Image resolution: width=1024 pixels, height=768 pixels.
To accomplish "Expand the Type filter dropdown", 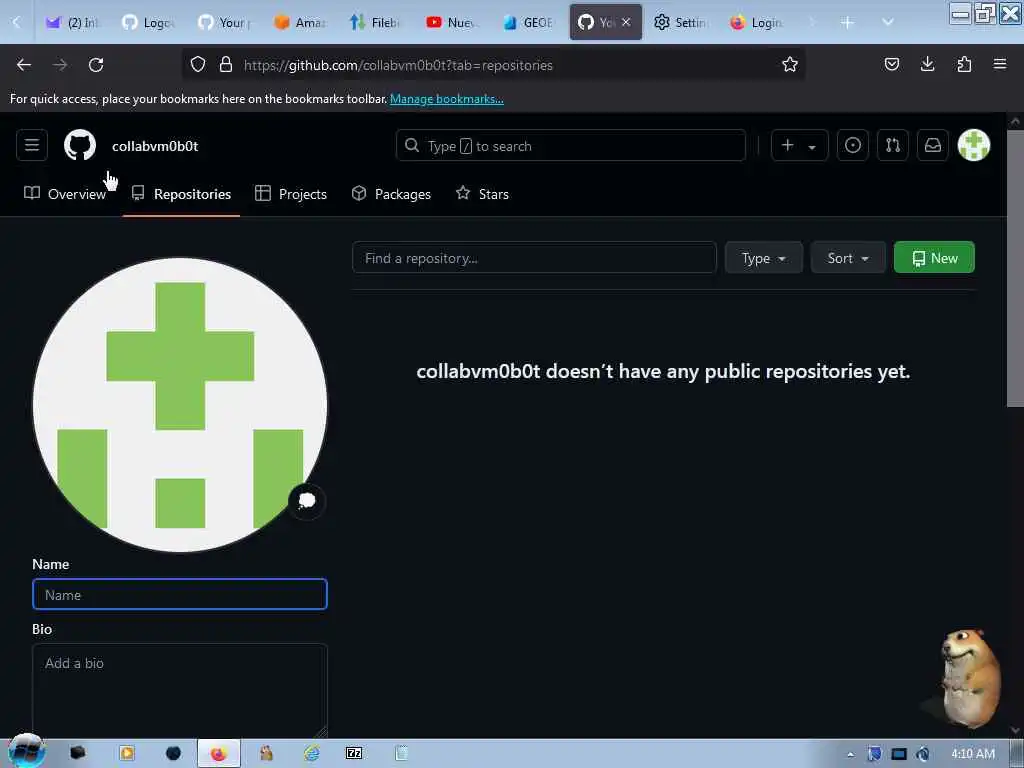I will tap(763, 258).
